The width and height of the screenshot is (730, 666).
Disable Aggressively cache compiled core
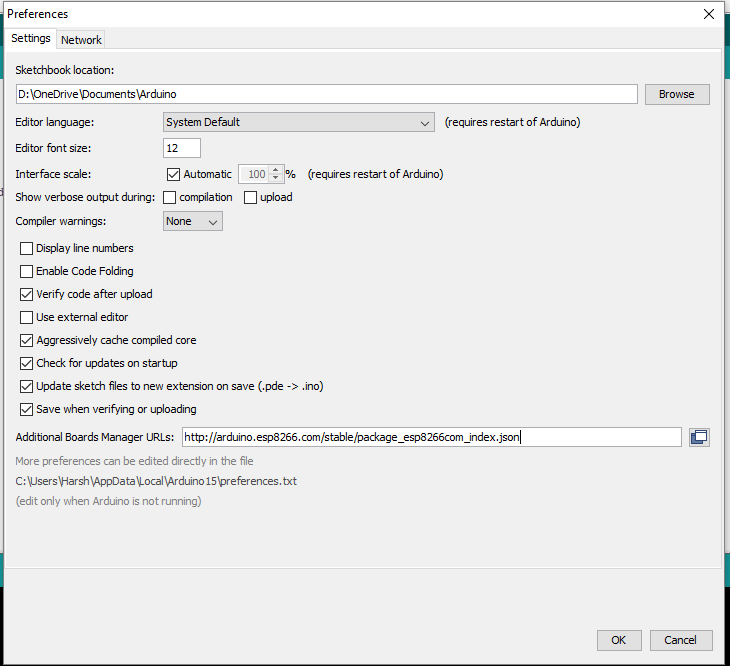[x=27, y=340]
